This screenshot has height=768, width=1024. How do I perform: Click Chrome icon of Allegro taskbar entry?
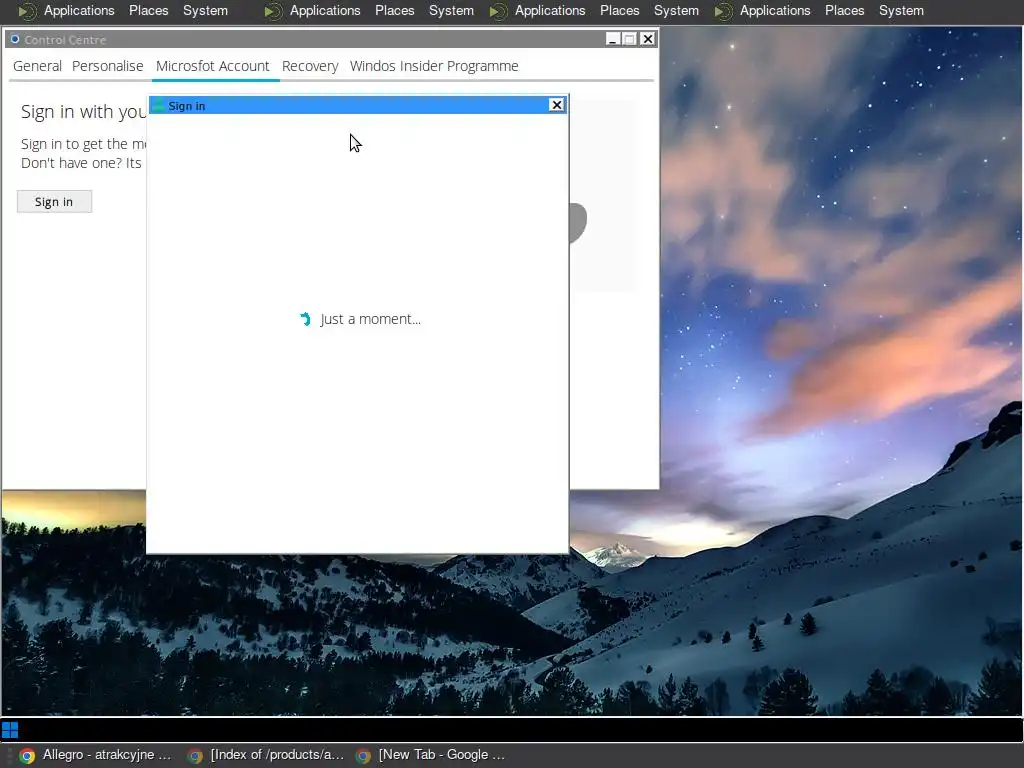tap(27, 756)
